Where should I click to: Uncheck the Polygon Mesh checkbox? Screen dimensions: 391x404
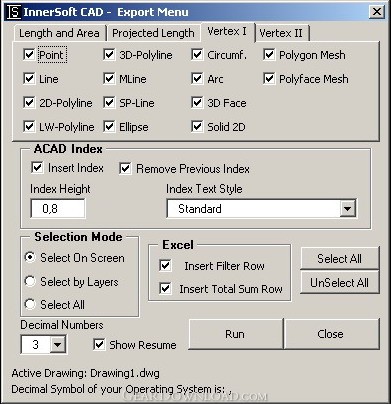269,54
